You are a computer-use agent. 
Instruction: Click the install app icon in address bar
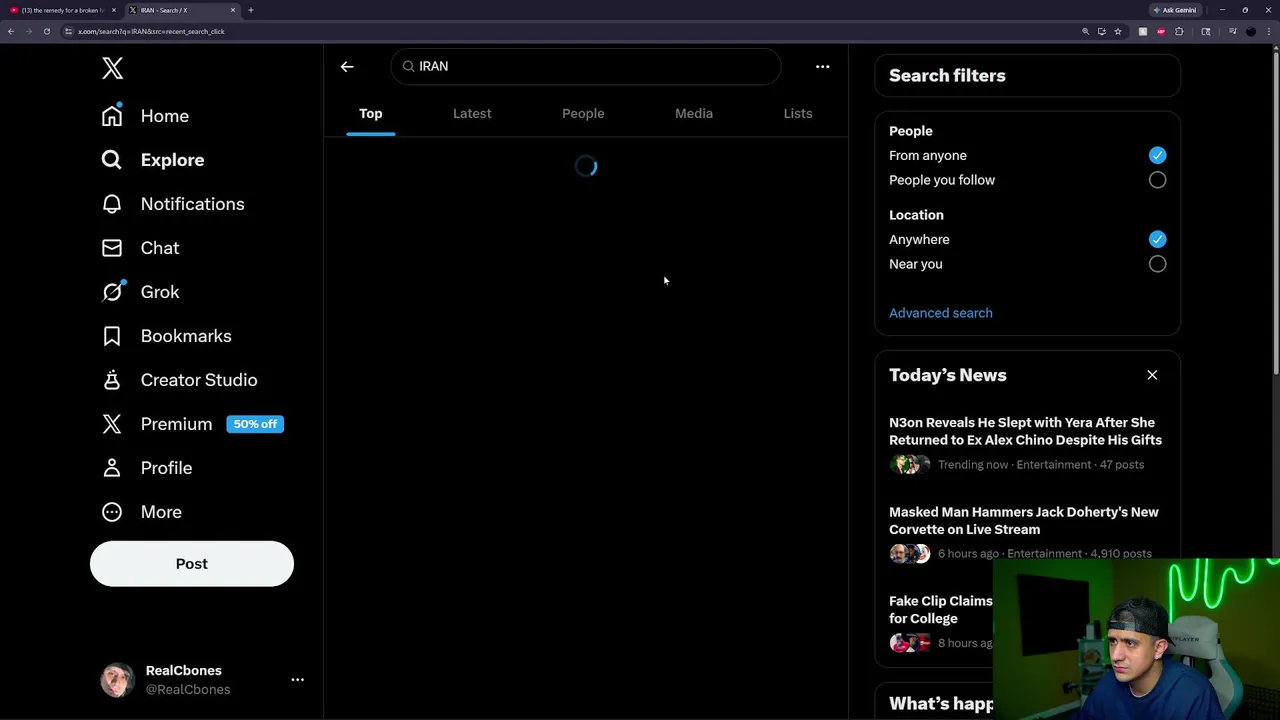tap(1101, 31)
